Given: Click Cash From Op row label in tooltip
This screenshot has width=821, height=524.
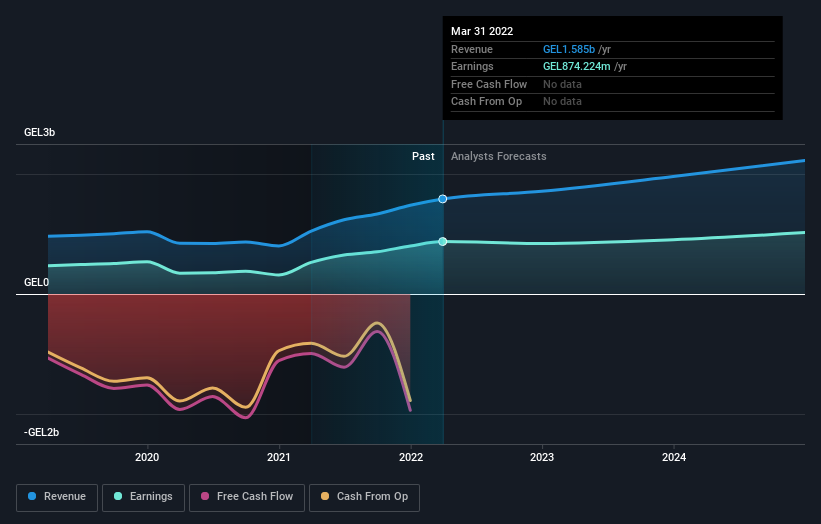Looking at the screenshot, I should (x=486, y=102).
